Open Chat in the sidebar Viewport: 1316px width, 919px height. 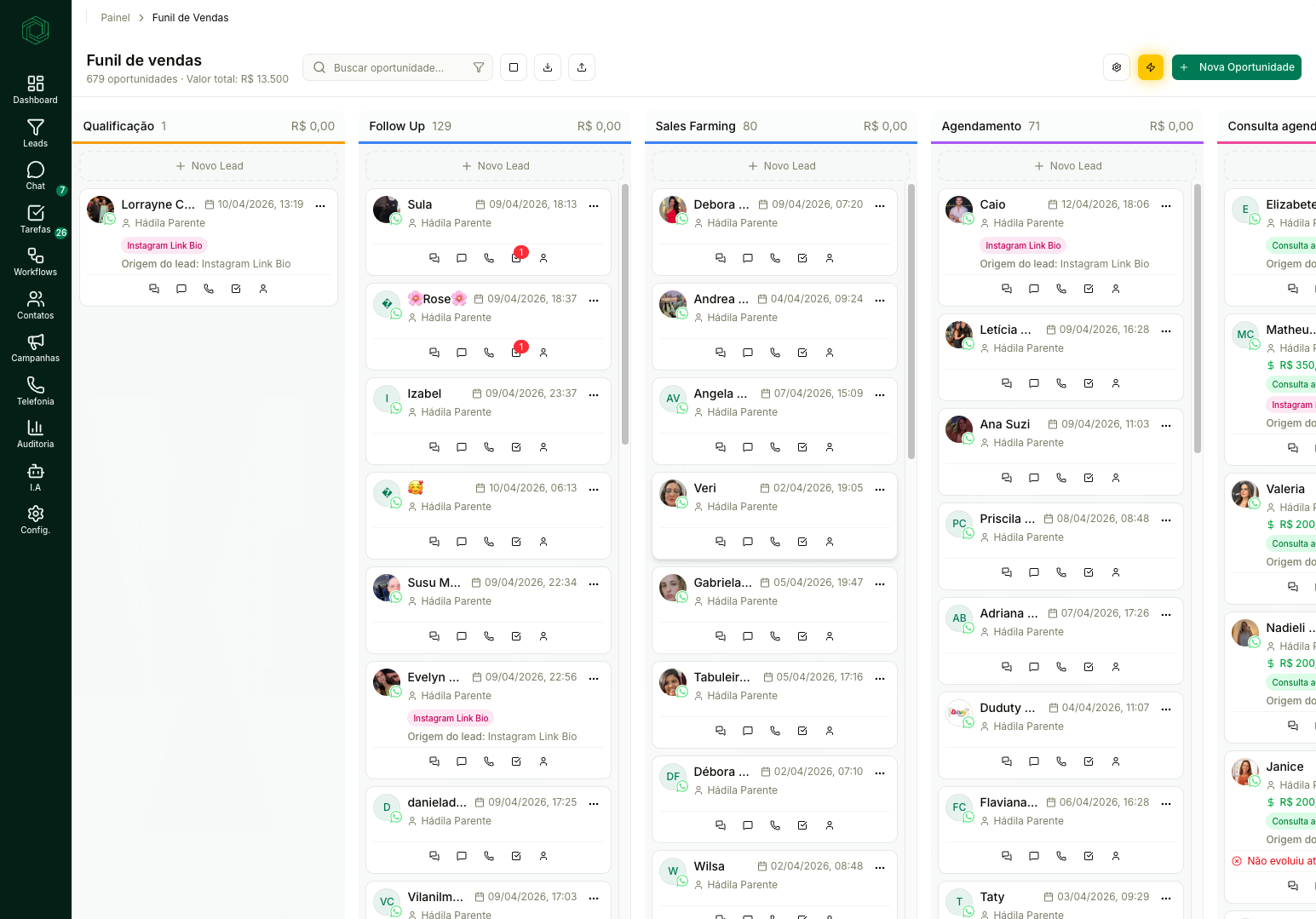point(36,175)
